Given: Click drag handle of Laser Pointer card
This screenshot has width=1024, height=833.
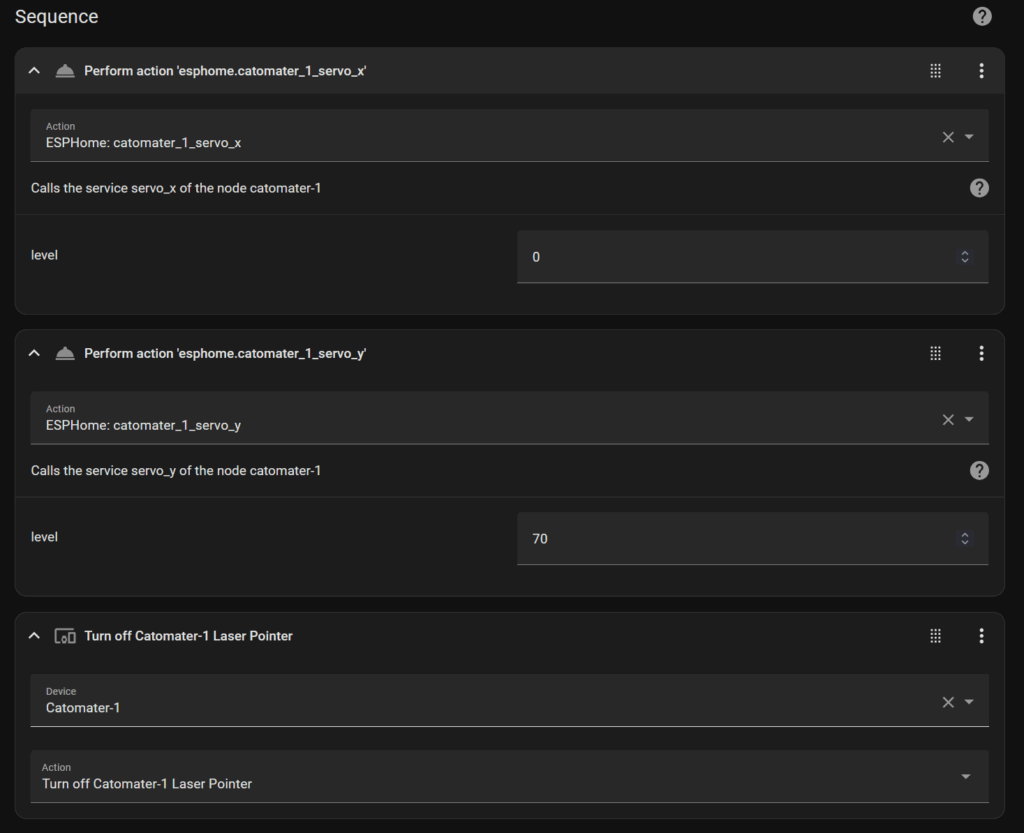Looking at the screenshot, I should (935, 636).
